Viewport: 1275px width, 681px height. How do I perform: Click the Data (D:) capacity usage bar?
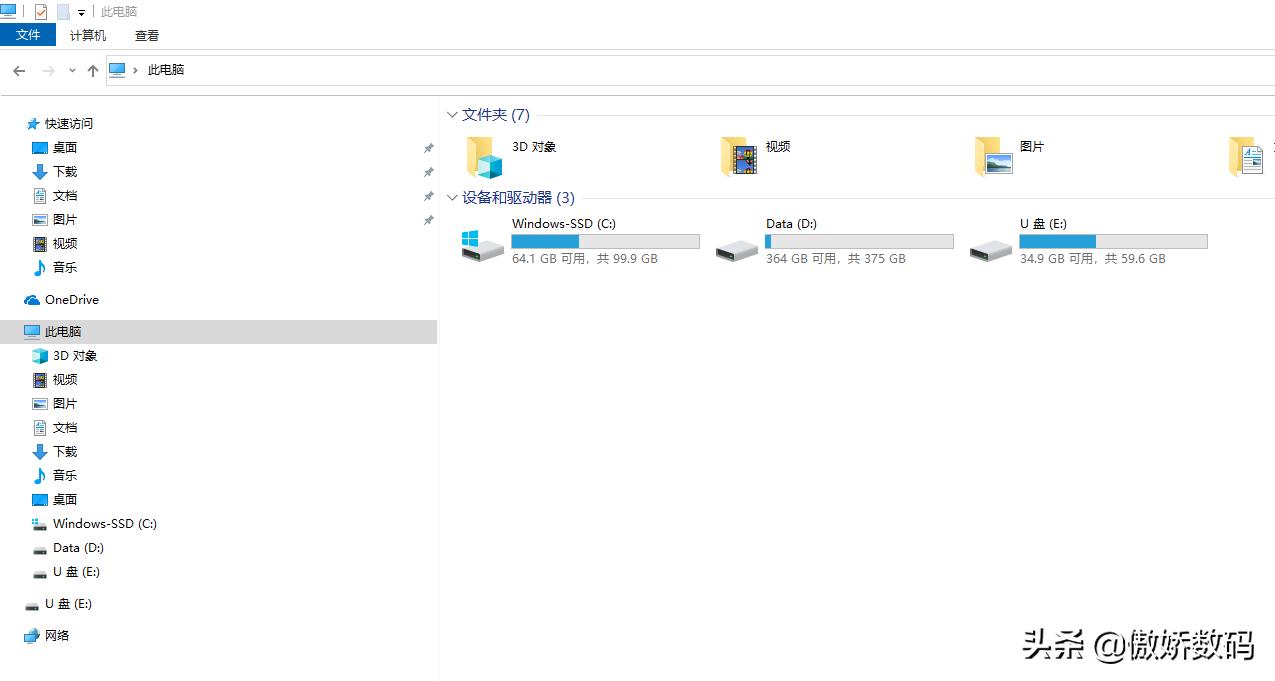coord(859,242)
